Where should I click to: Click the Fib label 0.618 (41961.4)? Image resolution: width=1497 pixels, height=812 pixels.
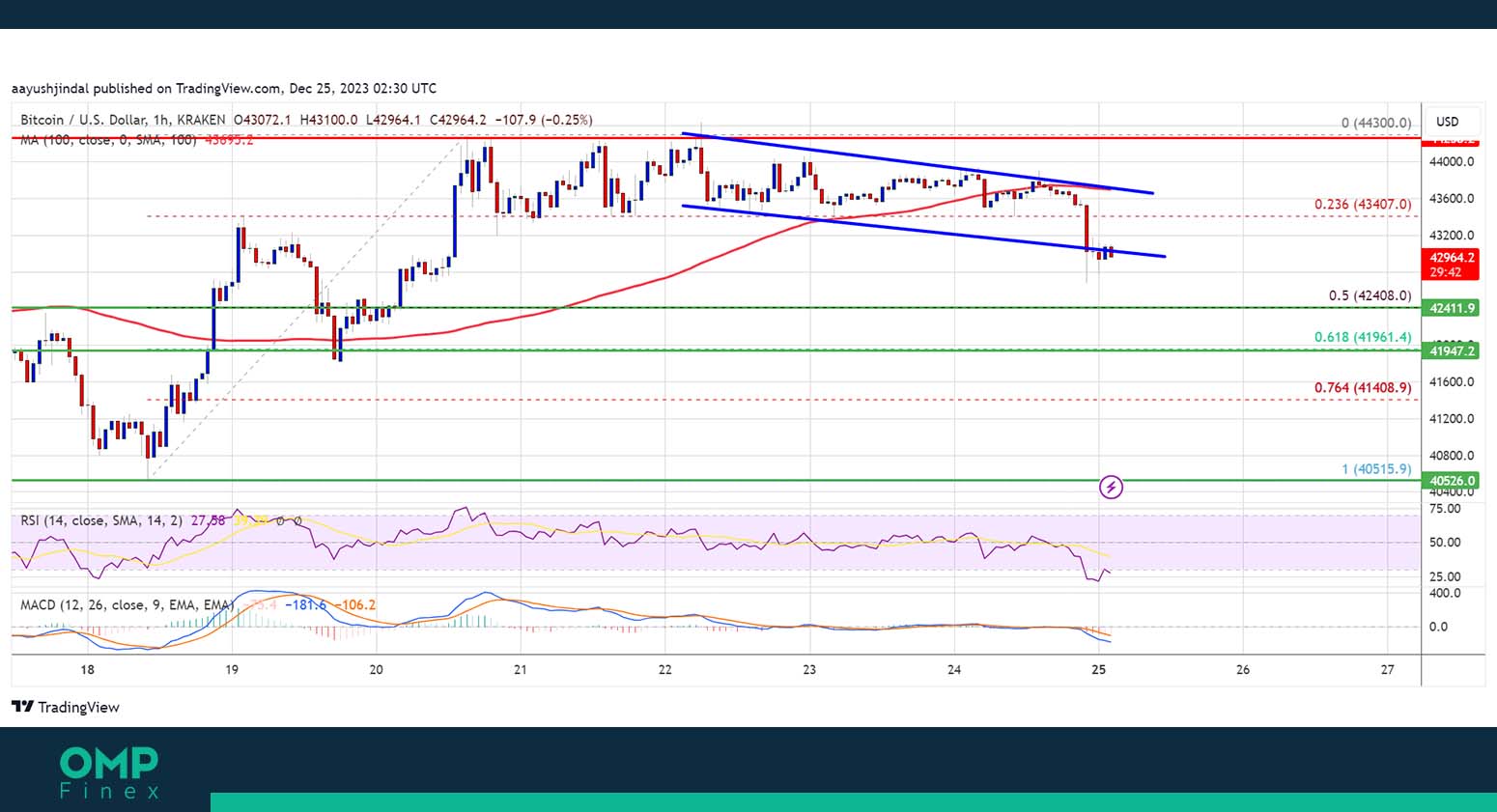1363,337
